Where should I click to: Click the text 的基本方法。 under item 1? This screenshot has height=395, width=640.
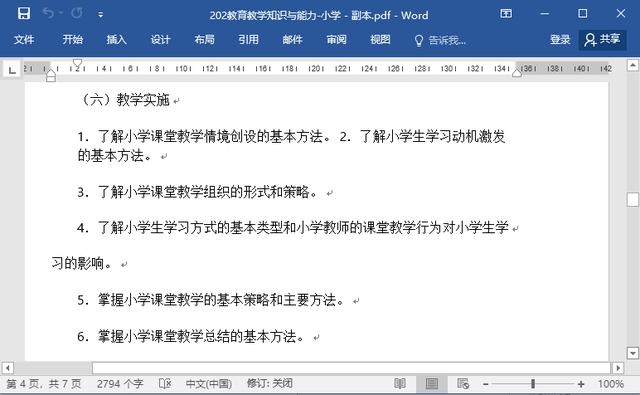click(x=115, y=156)
